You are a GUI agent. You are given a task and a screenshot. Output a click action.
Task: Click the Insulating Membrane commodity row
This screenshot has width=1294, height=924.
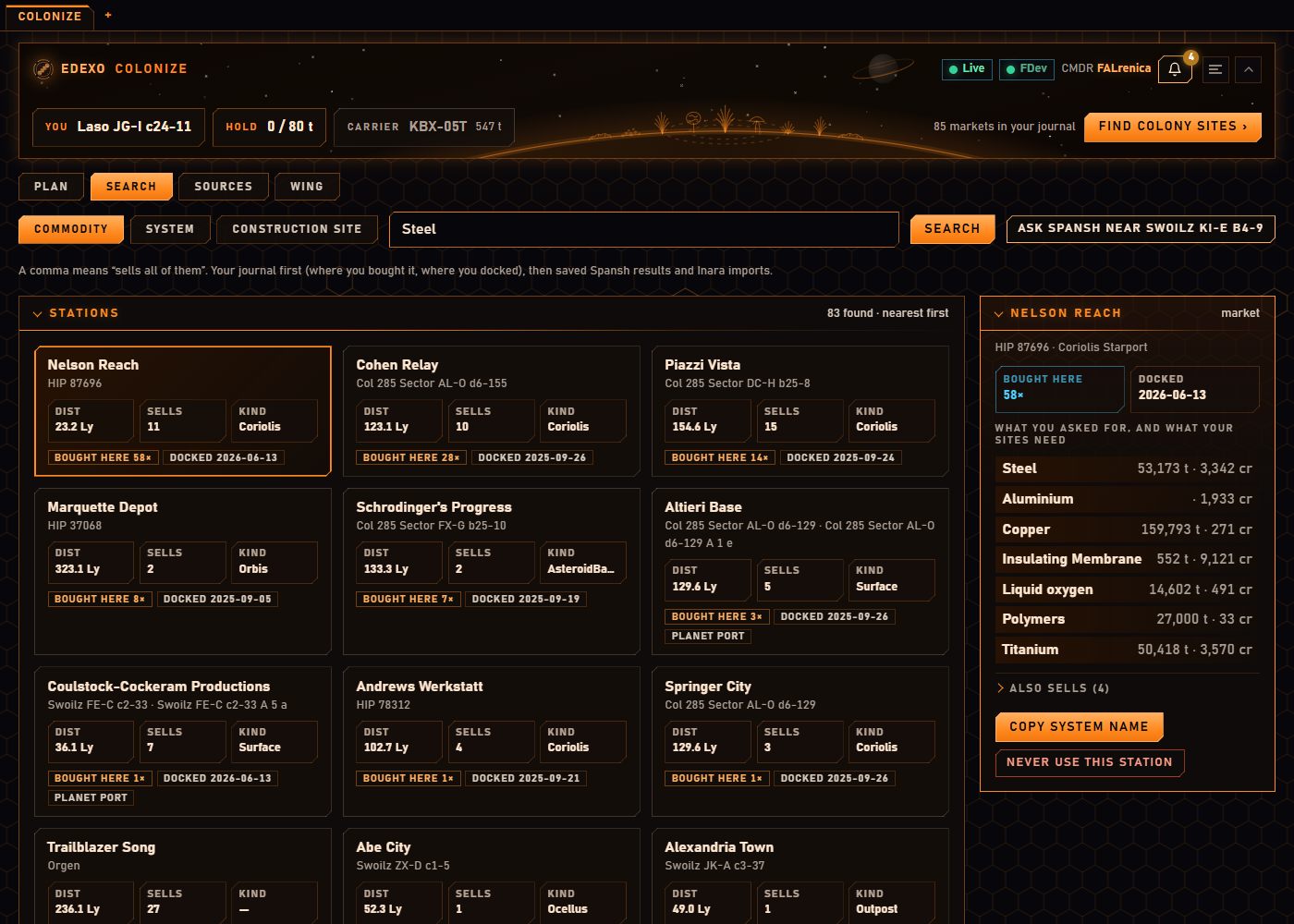pyautogui.click(x=1127, y=559)
